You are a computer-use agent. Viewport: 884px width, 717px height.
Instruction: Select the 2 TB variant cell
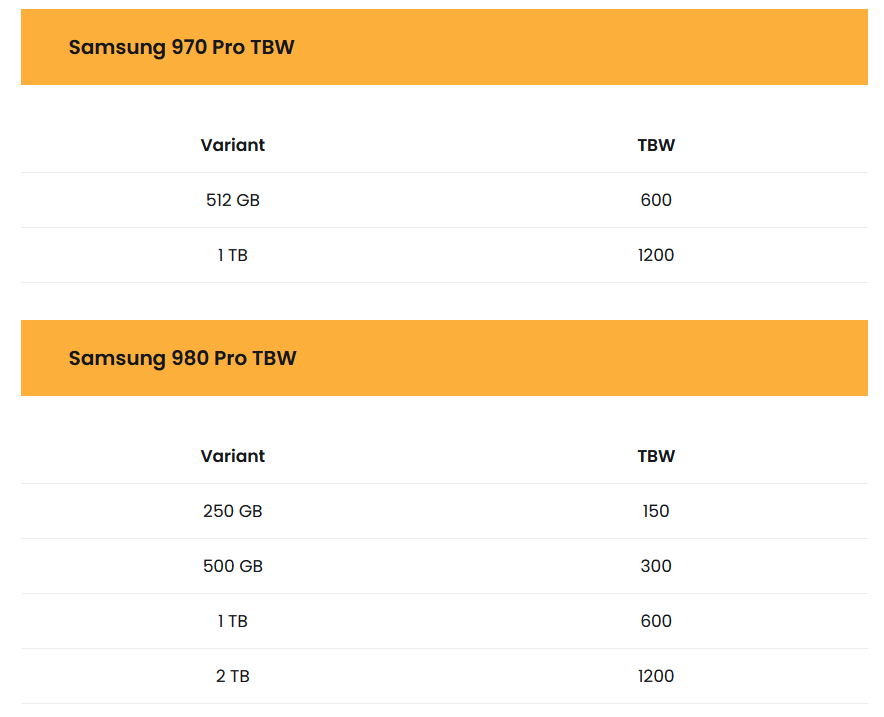click(232, 676)
